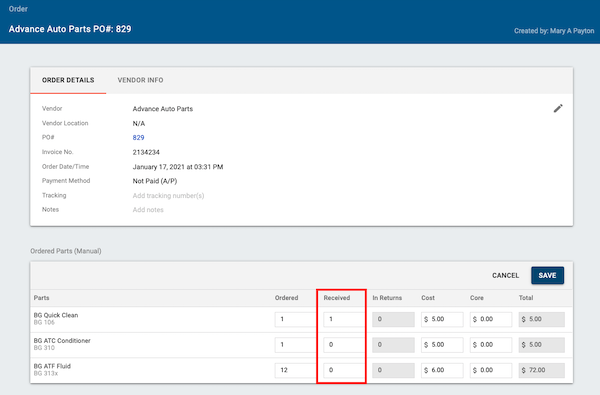This screenshot has width=600, height=395.
Task: Click In Returns field for BG ATF Fluid
Action: click(393, 370)
